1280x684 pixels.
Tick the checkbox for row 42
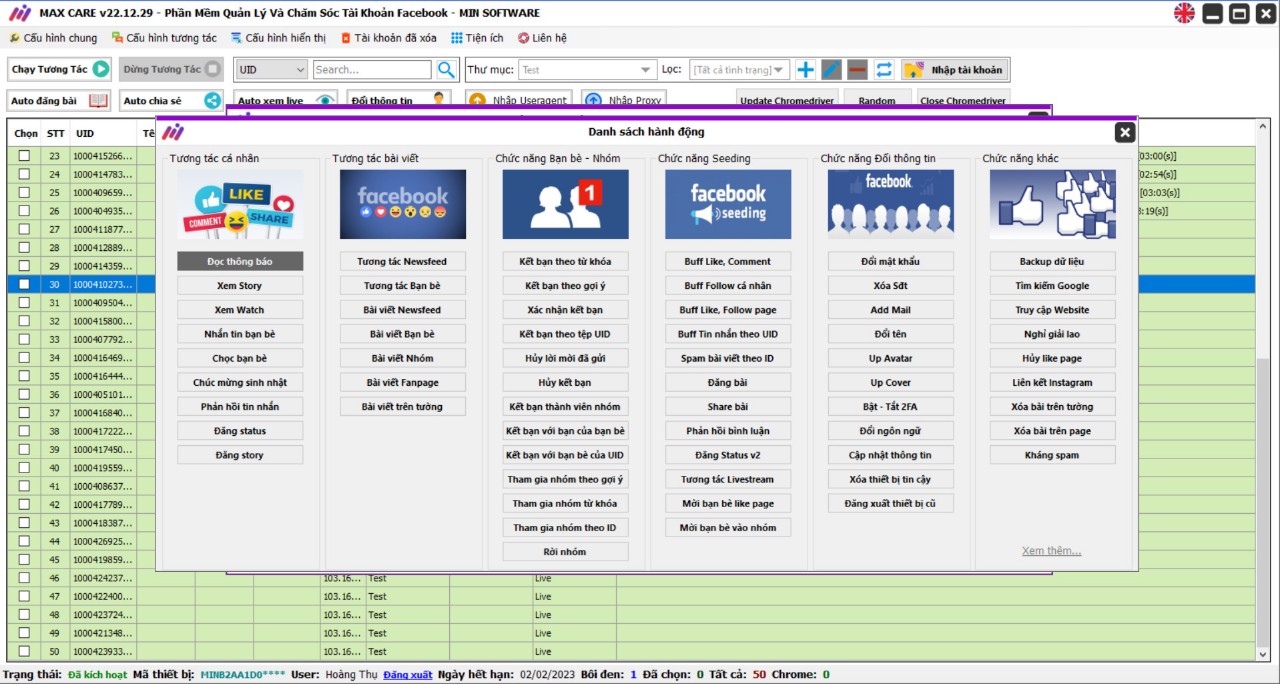click(x=24, y=504)
